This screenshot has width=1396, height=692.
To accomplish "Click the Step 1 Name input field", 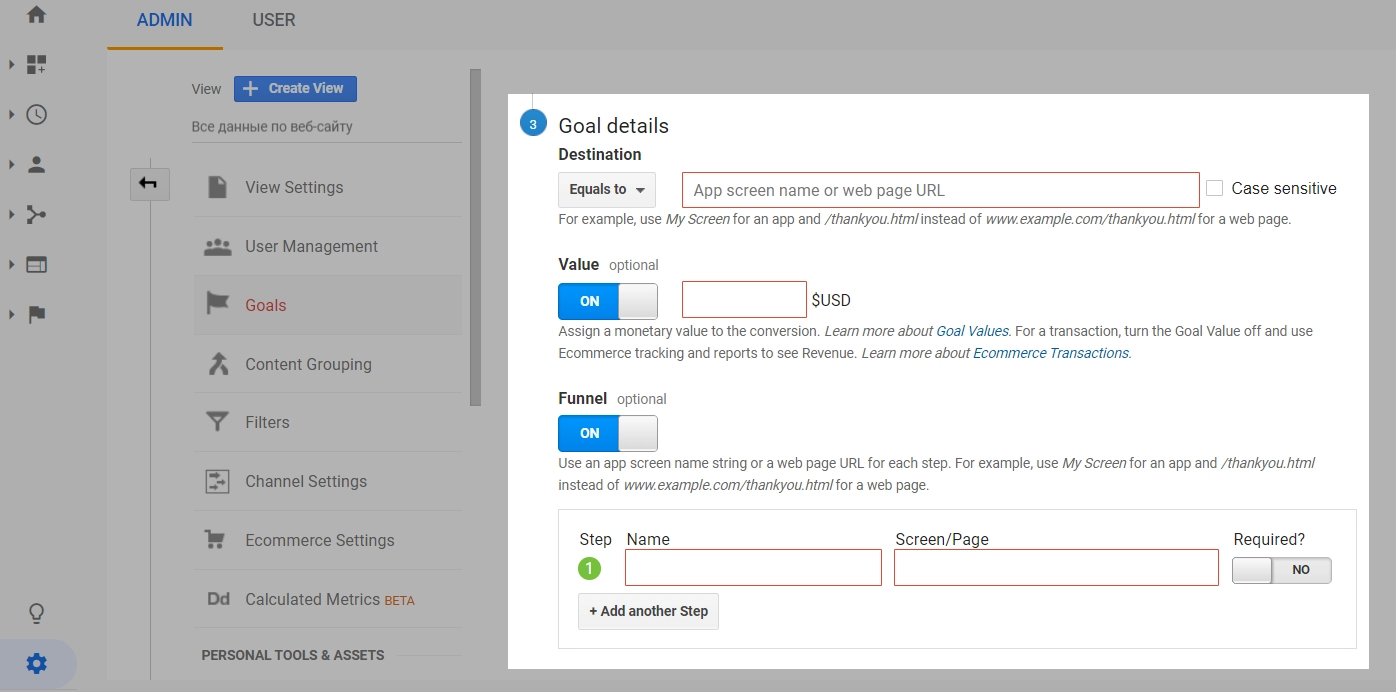I will (752, 567).
